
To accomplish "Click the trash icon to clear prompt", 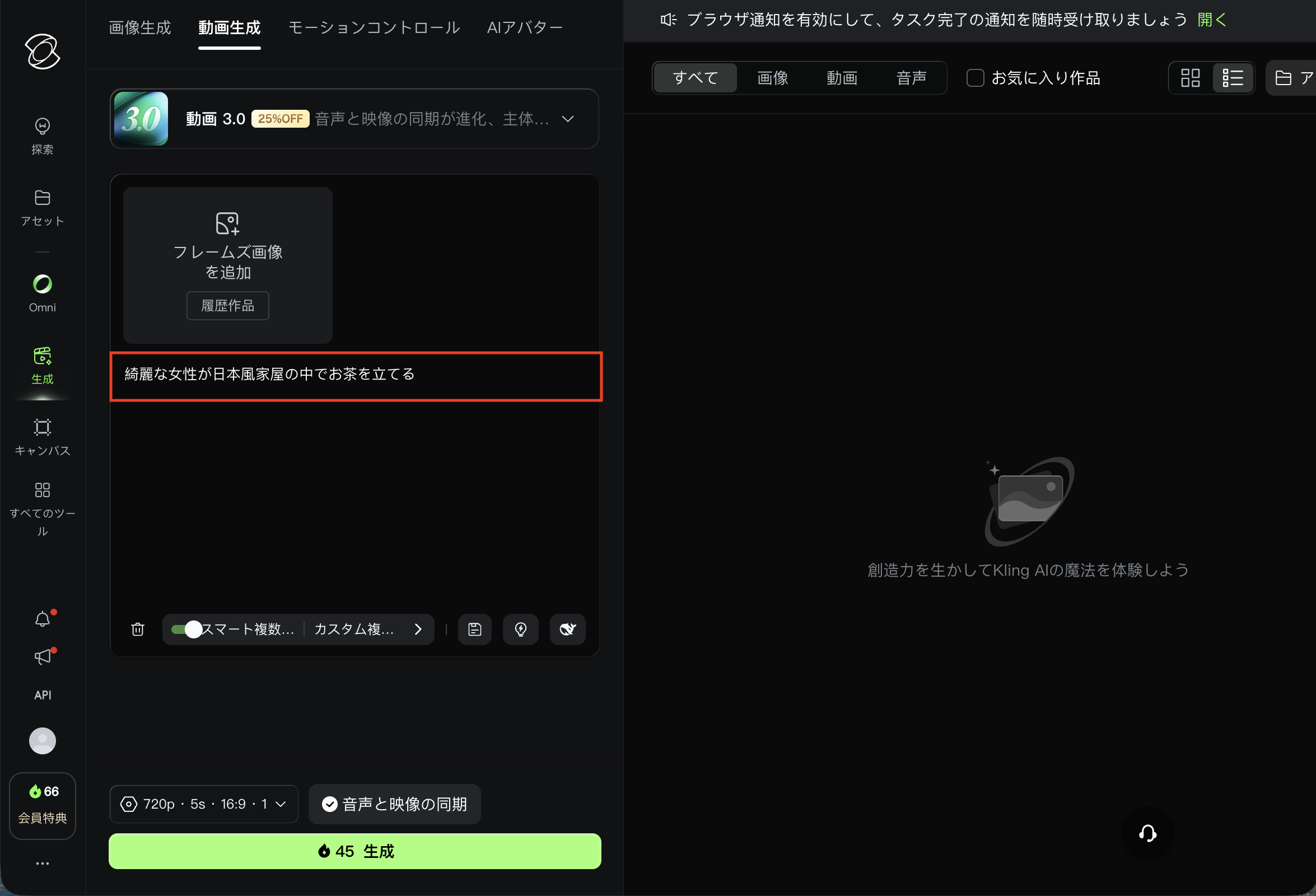I will [138, 629].
